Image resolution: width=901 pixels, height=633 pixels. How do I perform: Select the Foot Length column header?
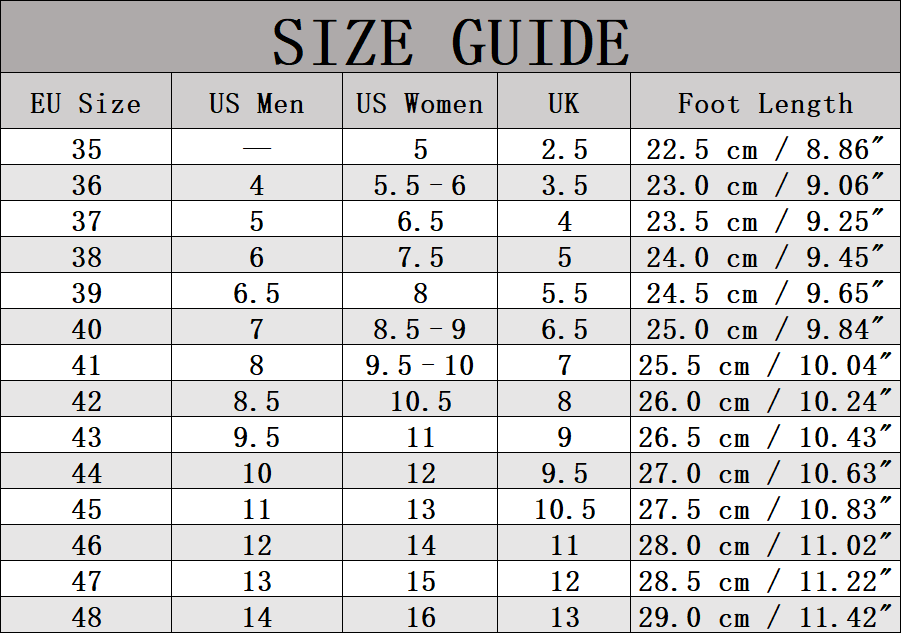click(765, 104)
